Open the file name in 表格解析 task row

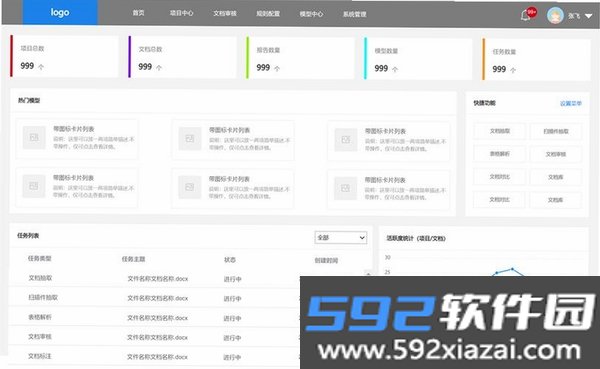[157, 318]
